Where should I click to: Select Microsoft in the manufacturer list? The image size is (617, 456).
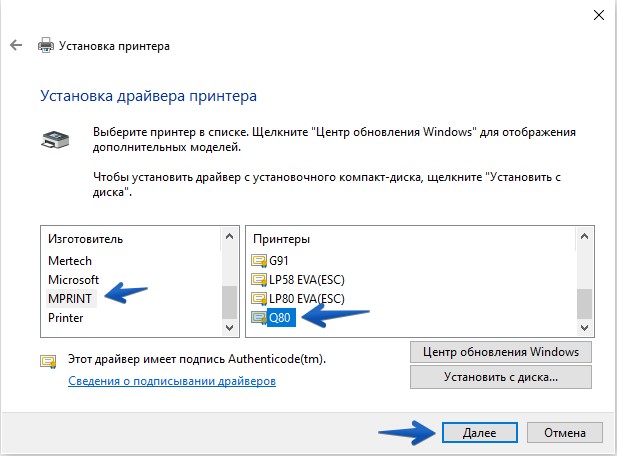pyautogui.click(x=74, y=279)
